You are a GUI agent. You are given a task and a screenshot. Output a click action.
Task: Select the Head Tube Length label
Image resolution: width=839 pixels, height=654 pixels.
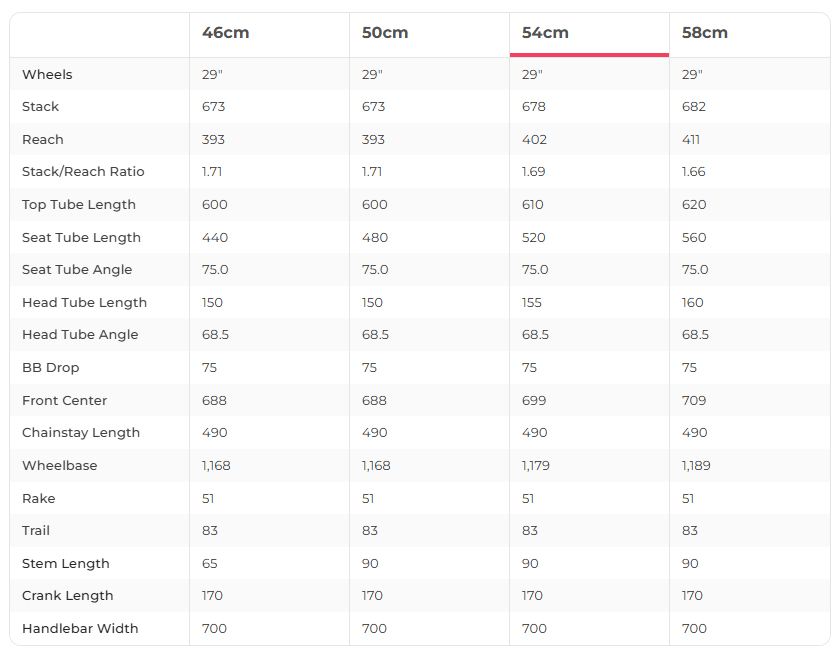tap(84, 303)
